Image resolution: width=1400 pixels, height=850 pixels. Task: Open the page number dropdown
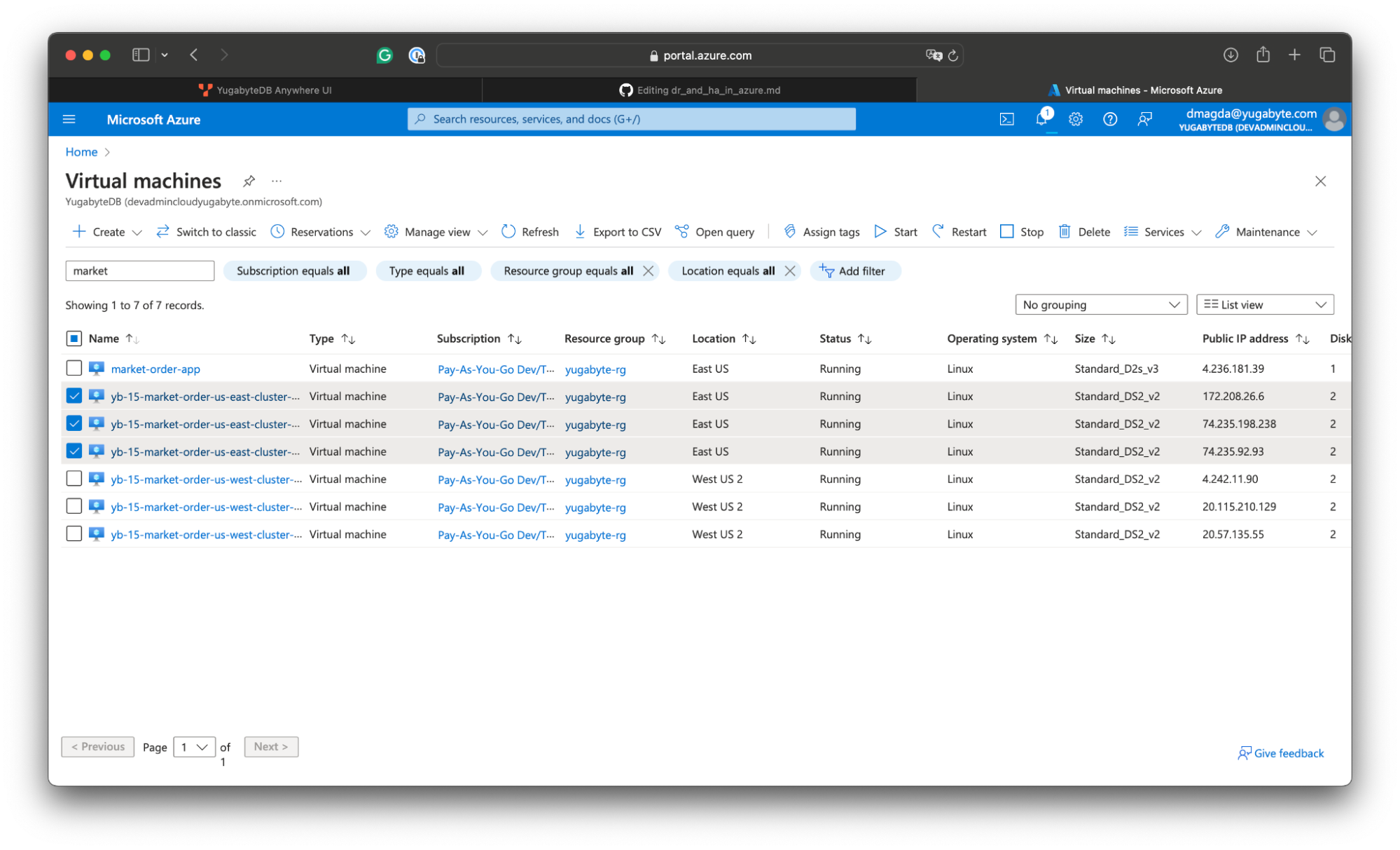tap(194, 747)
